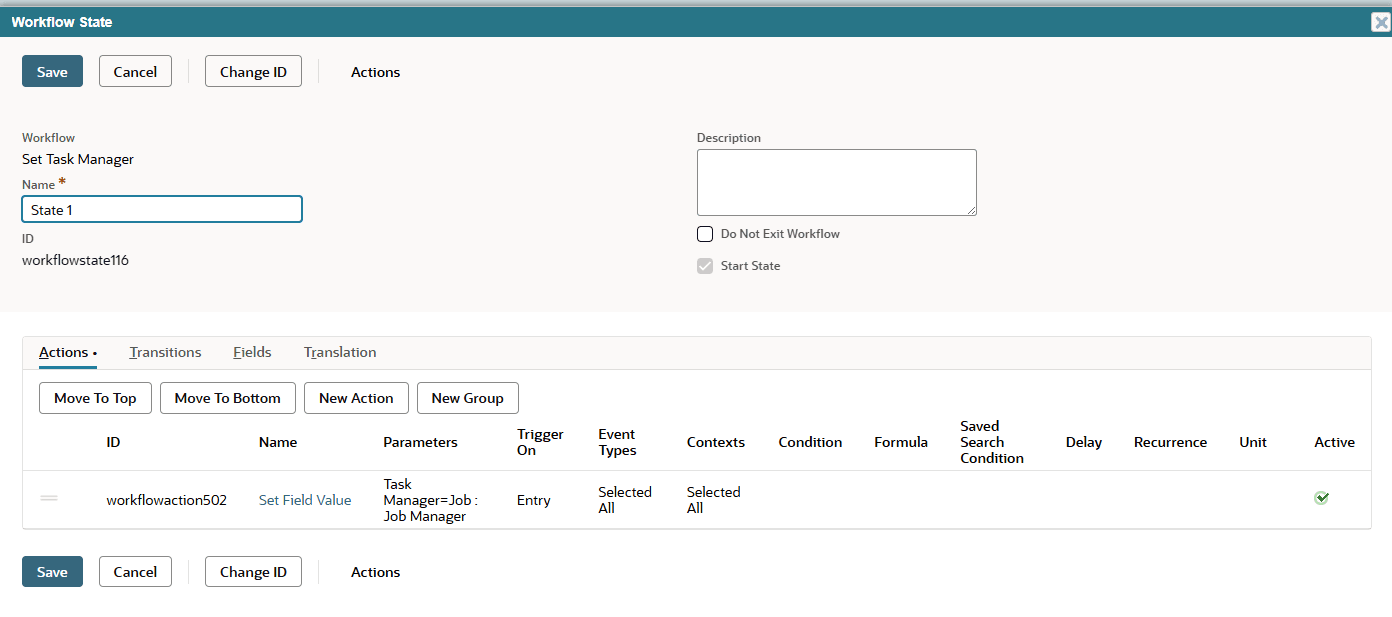This screenshot has height=617, width=1392.
Task: Click the top Change ID button
Action: [x=253, y=72]
